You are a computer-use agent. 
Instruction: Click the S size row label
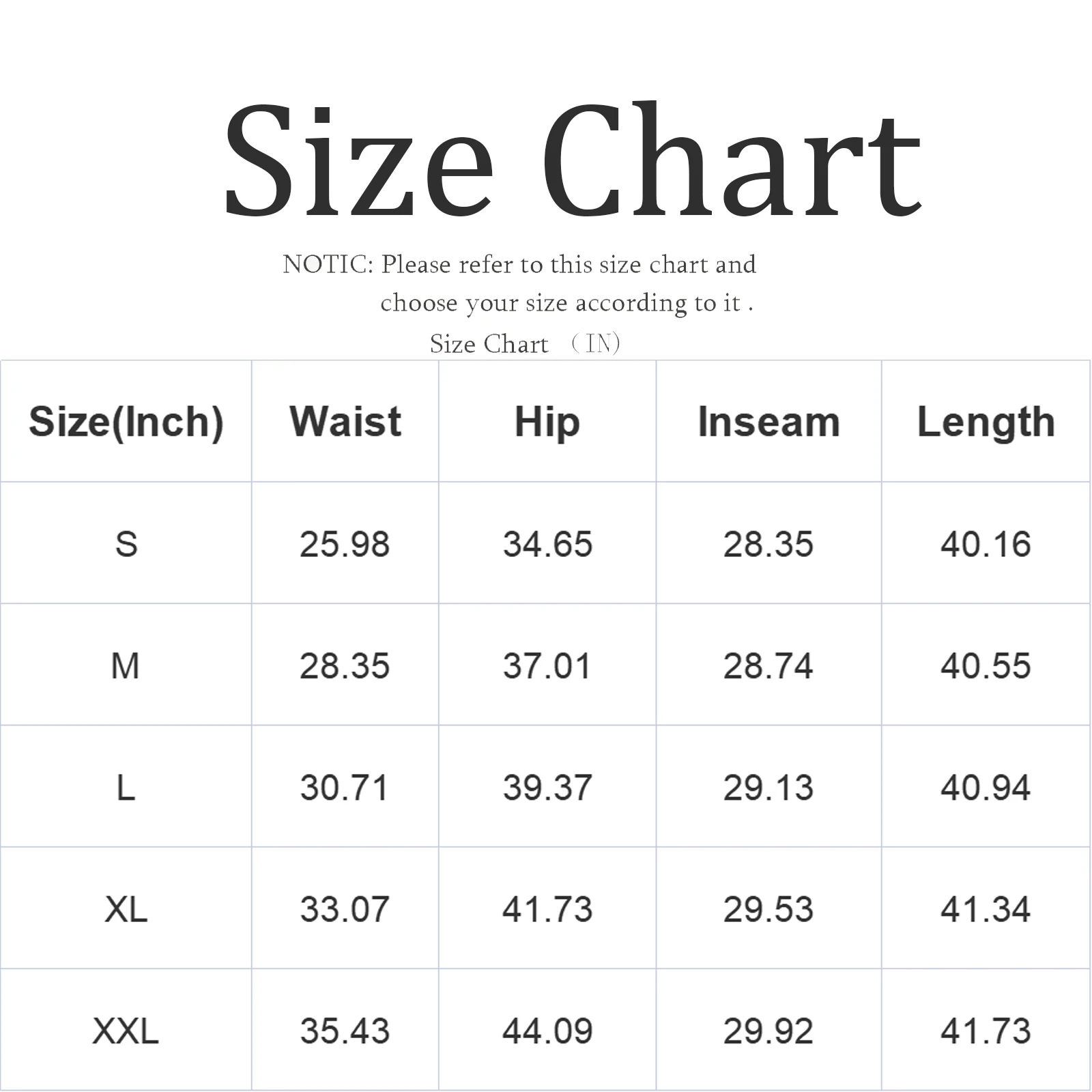126,545
